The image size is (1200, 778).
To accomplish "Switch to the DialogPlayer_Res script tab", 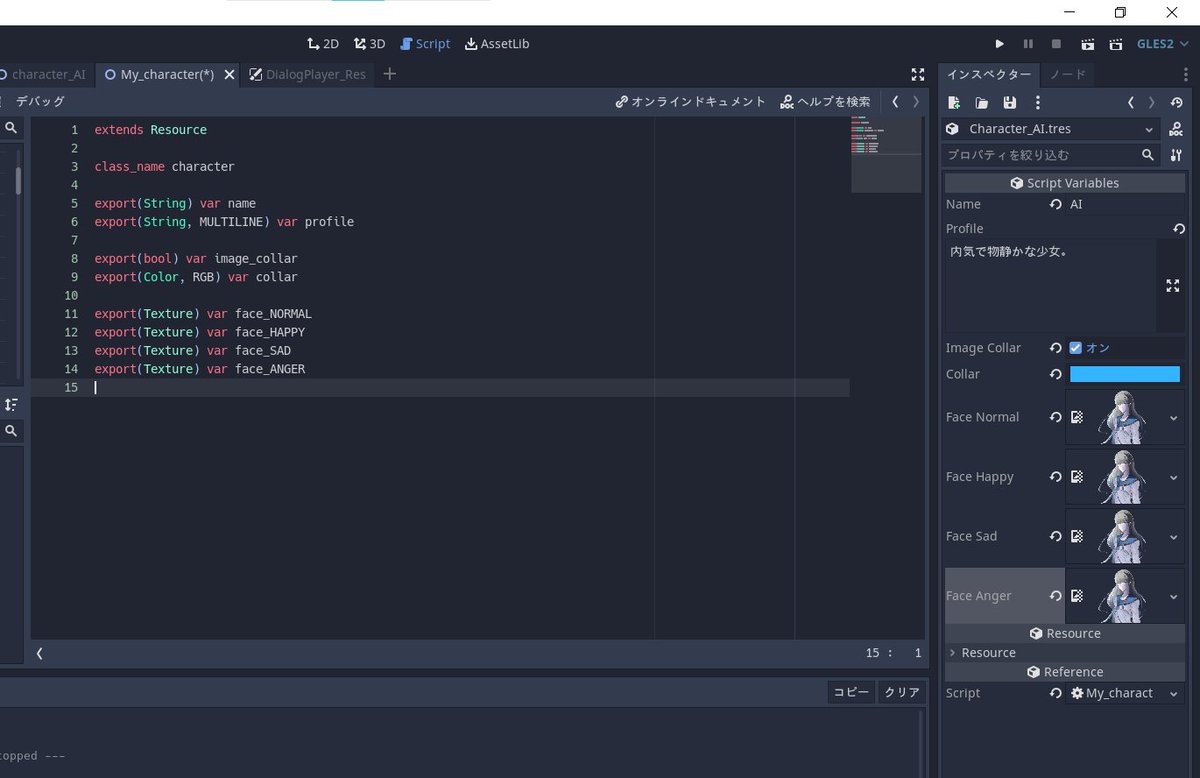I will point(307,74).
